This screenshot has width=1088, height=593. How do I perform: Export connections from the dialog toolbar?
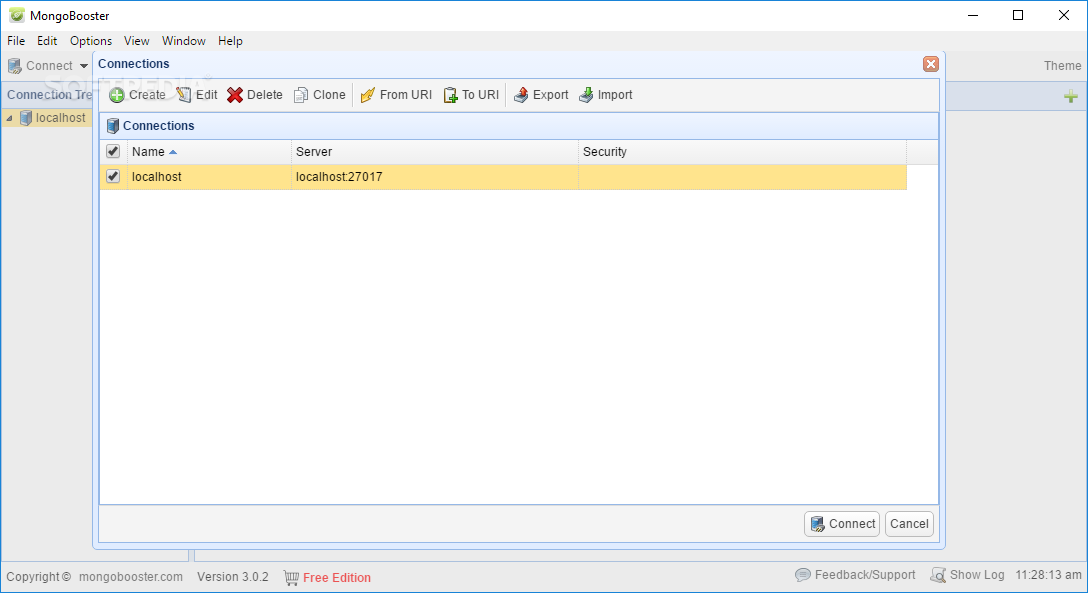click(x=541, y=95)
